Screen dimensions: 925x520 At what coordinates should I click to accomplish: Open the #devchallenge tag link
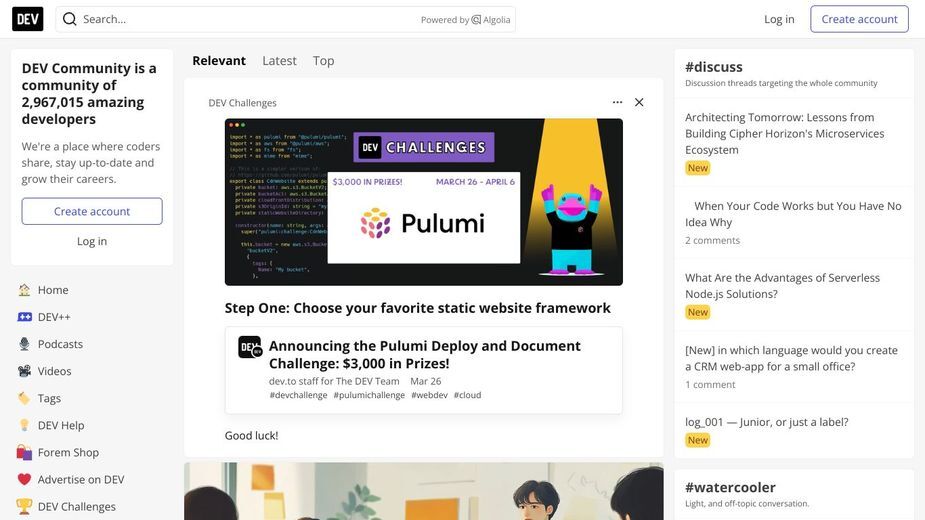click(x=298, y=395)
